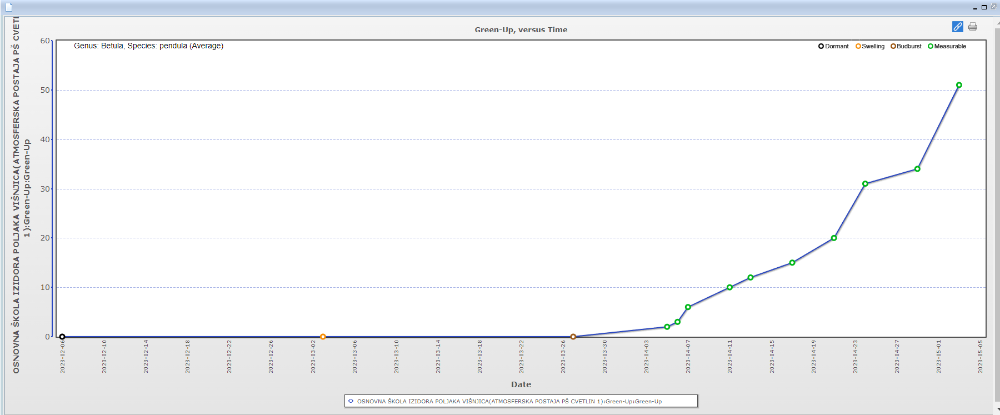Select the highest data point at 51

tap(959, 85)
